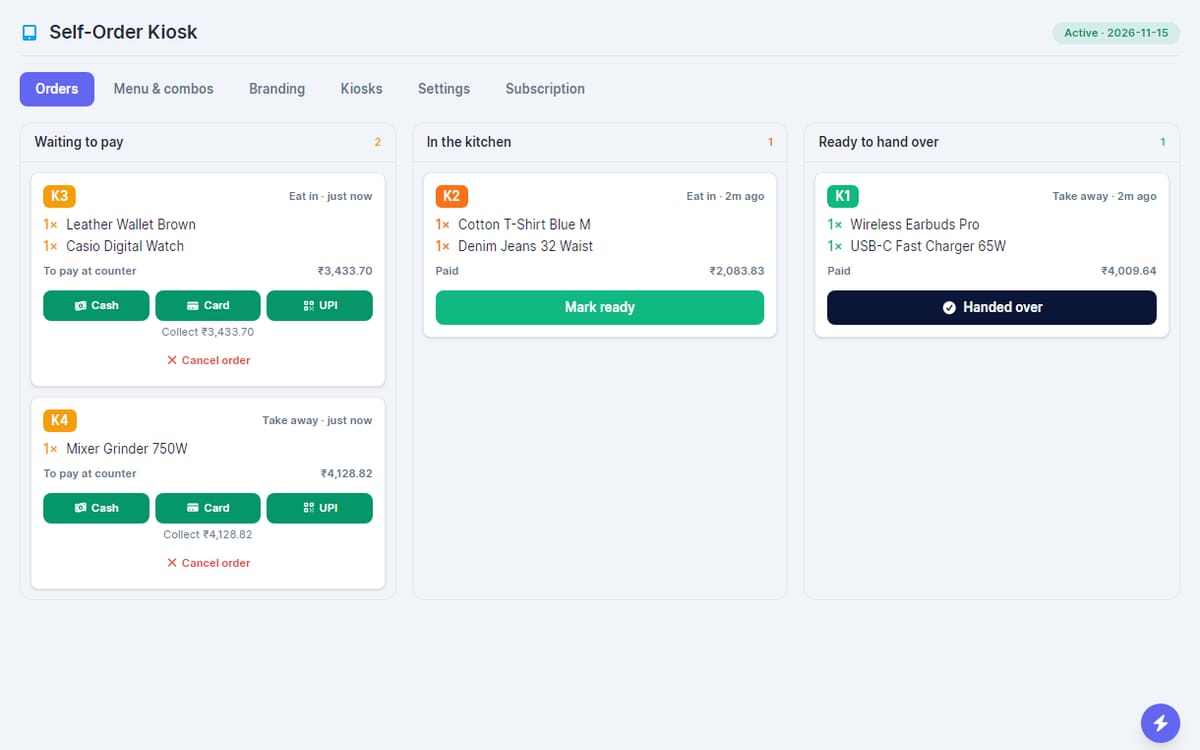Click the Self-Order Kiosk title
1200x750 pixels.
click(x=123, y=32)
